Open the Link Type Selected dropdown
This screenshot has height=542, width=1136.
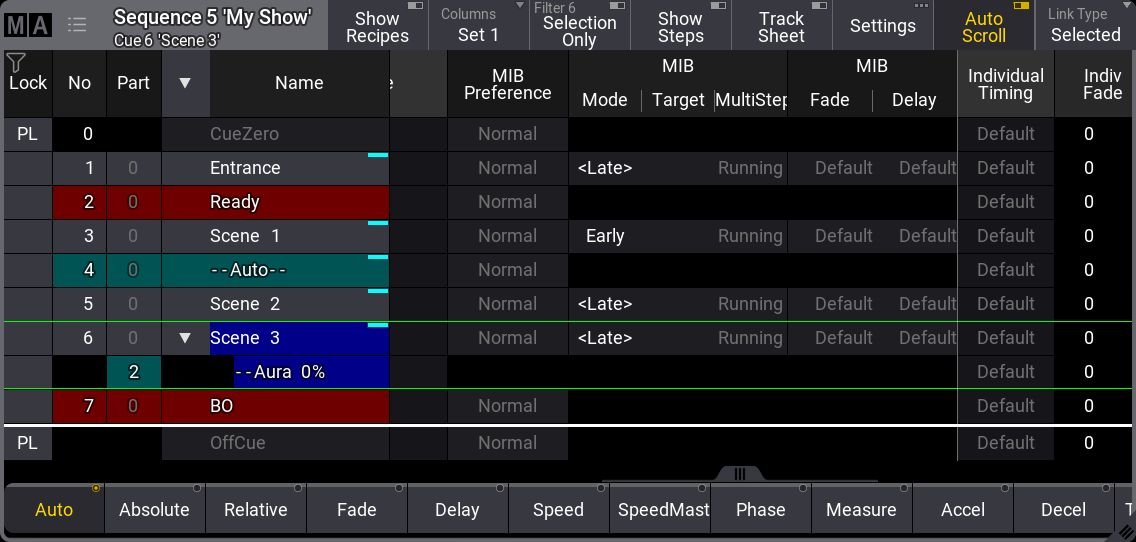tap(1085, 26)
